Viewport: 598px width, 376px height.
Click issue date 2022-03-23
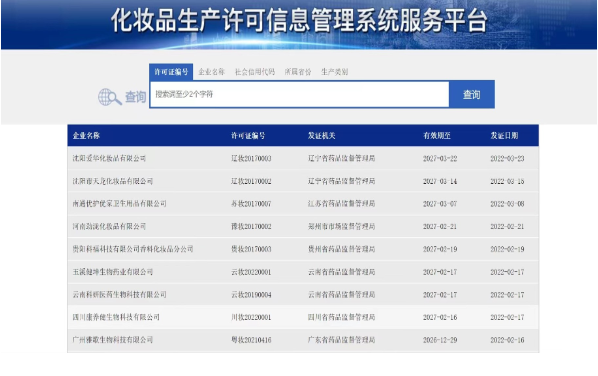click(x=507, y=158)
